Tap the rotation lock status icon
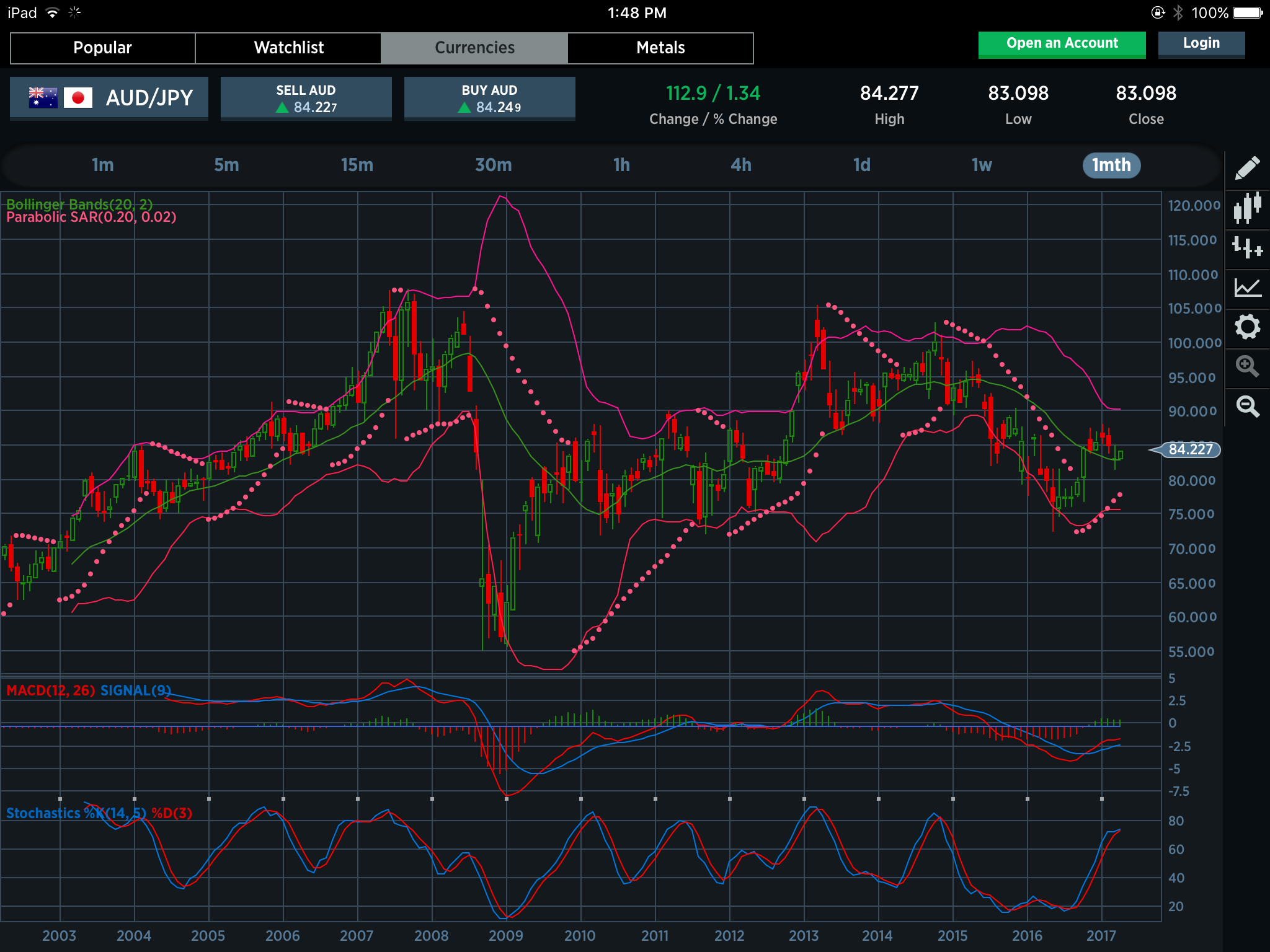 1158,12
